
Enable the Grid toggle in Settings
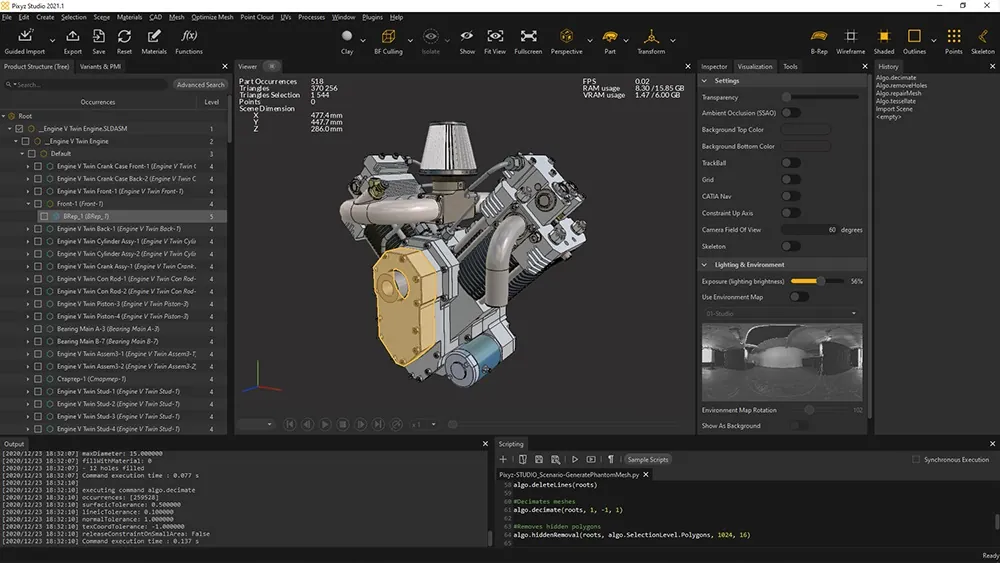pos(791,180)
